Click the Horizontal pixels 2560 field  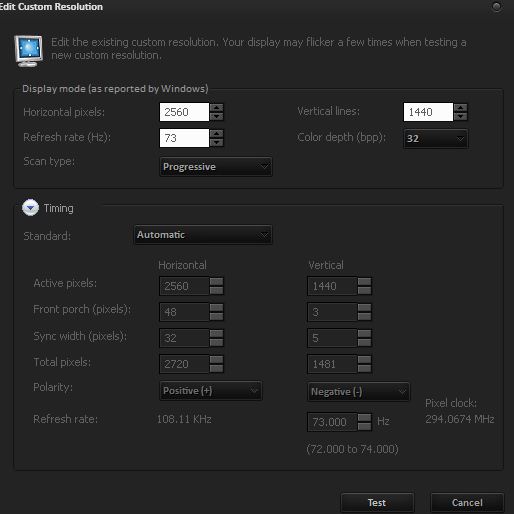(184, 112)
